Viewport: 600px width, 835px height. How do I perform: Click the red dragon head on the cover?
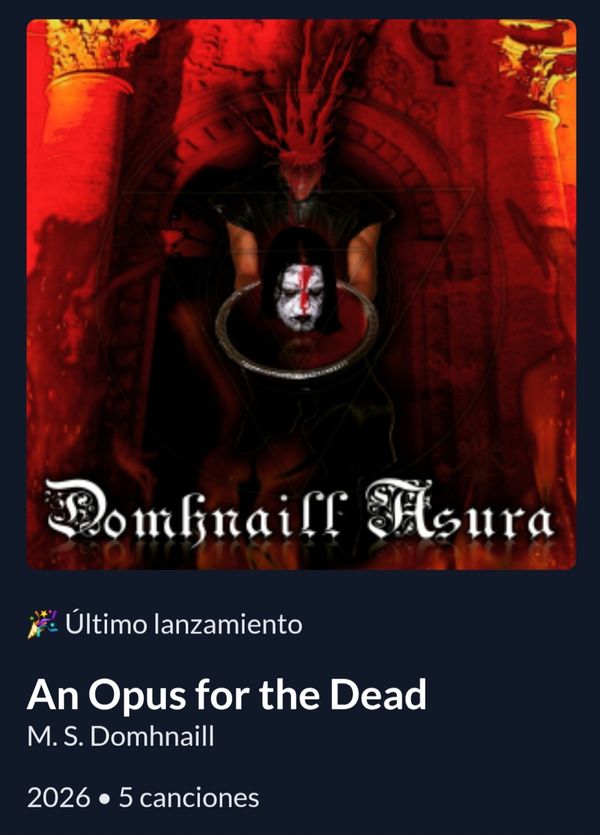pos(301,160)
